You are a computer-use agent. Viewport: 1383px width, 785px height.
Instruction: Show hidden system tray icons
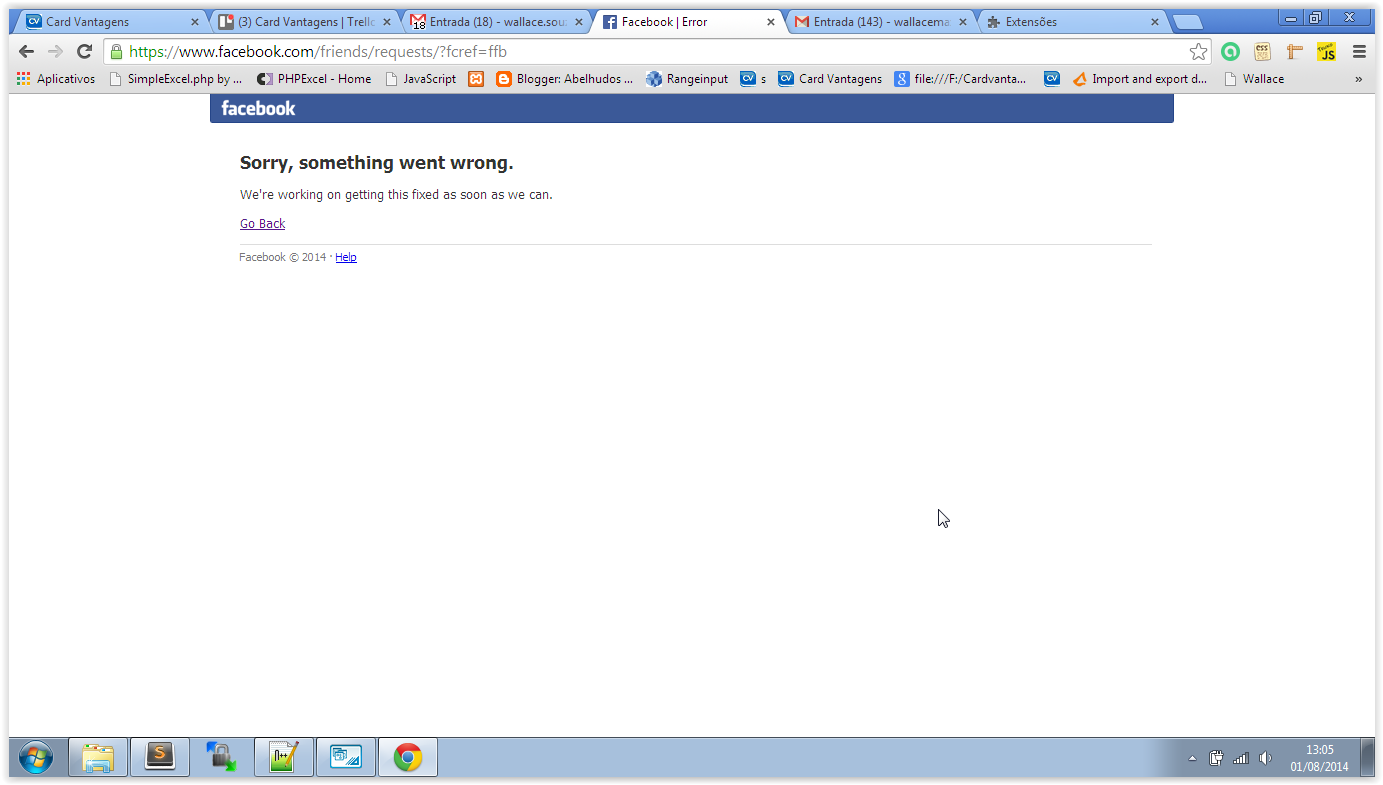pyautogui.click(x=1192, y=758)
